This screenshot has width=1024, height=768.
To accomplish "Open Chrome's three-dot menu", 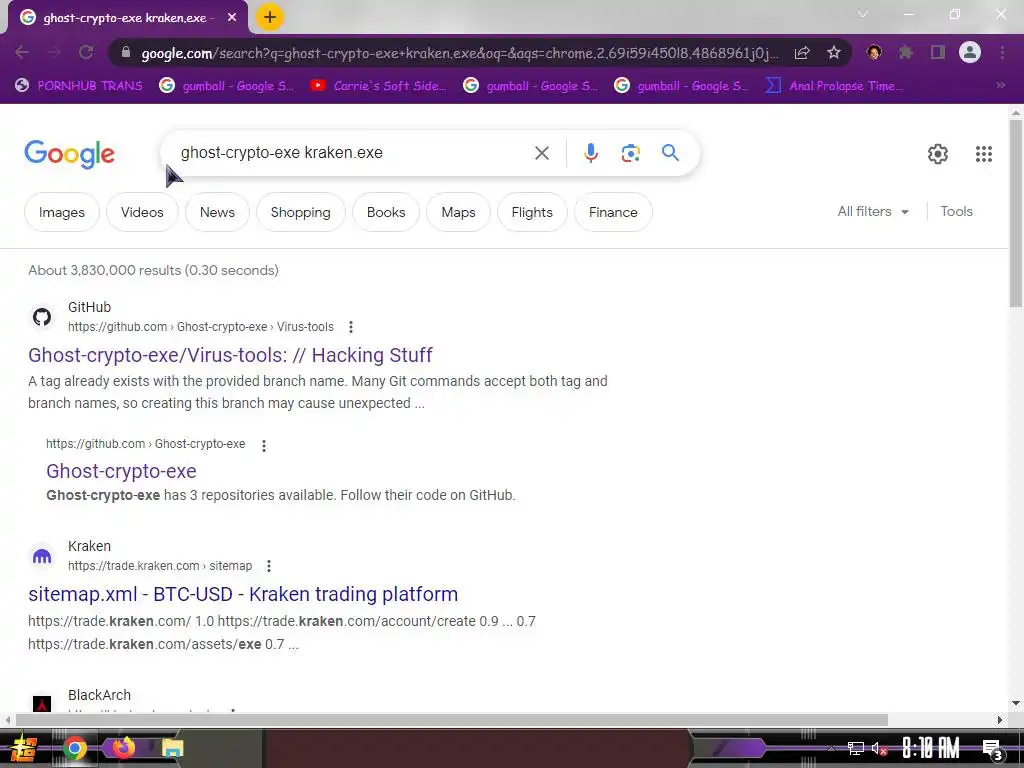I will tap(1002, 52).
